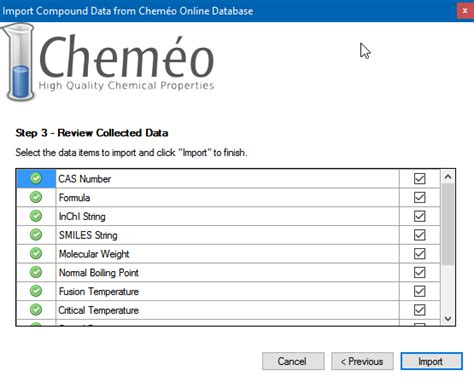474x382 pixels.
Task: Click the Step 3 Review Collected Data heading
Action: tap(92, 133)
